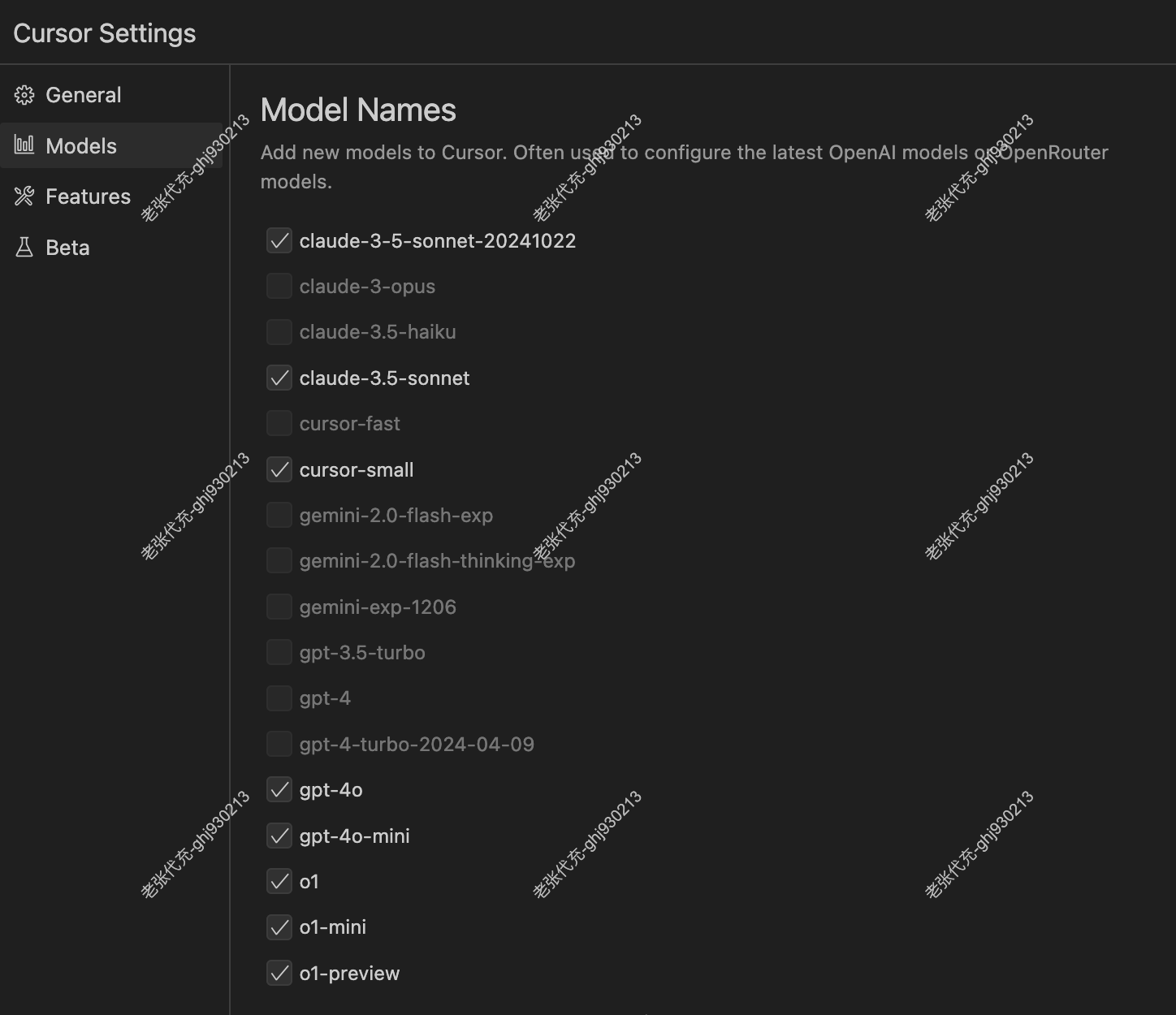Click gemini-2.0-flash-thinking-exp model name

coord(438,561)
